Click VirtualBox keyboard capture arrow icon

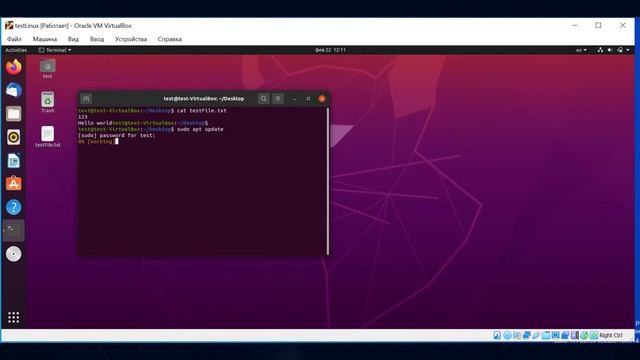[594, 335]
